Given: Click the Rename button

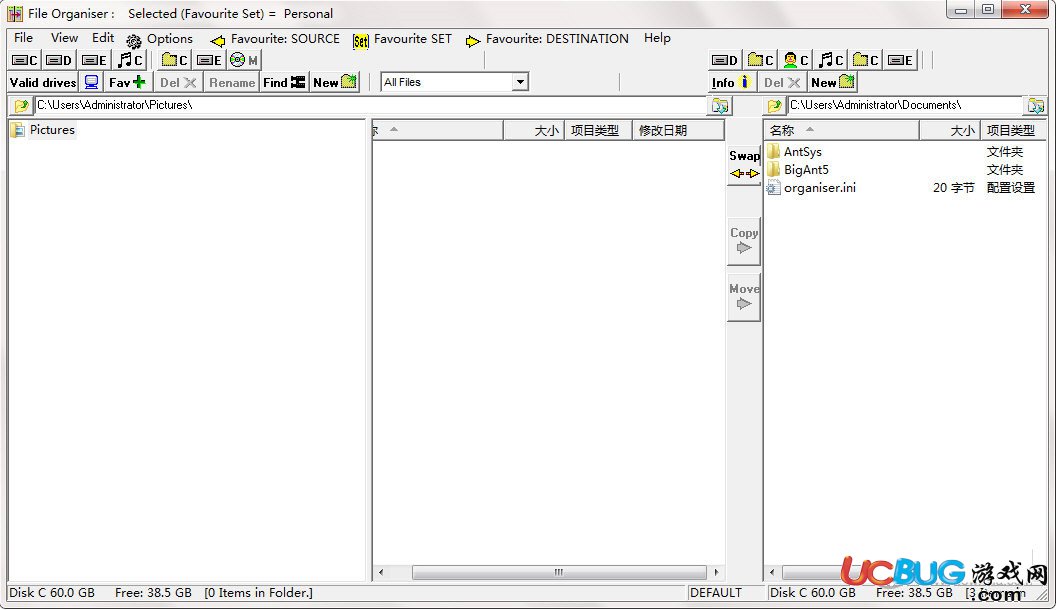Looking at the screenshot, I should pyautogui.click(x=232, y=82).
